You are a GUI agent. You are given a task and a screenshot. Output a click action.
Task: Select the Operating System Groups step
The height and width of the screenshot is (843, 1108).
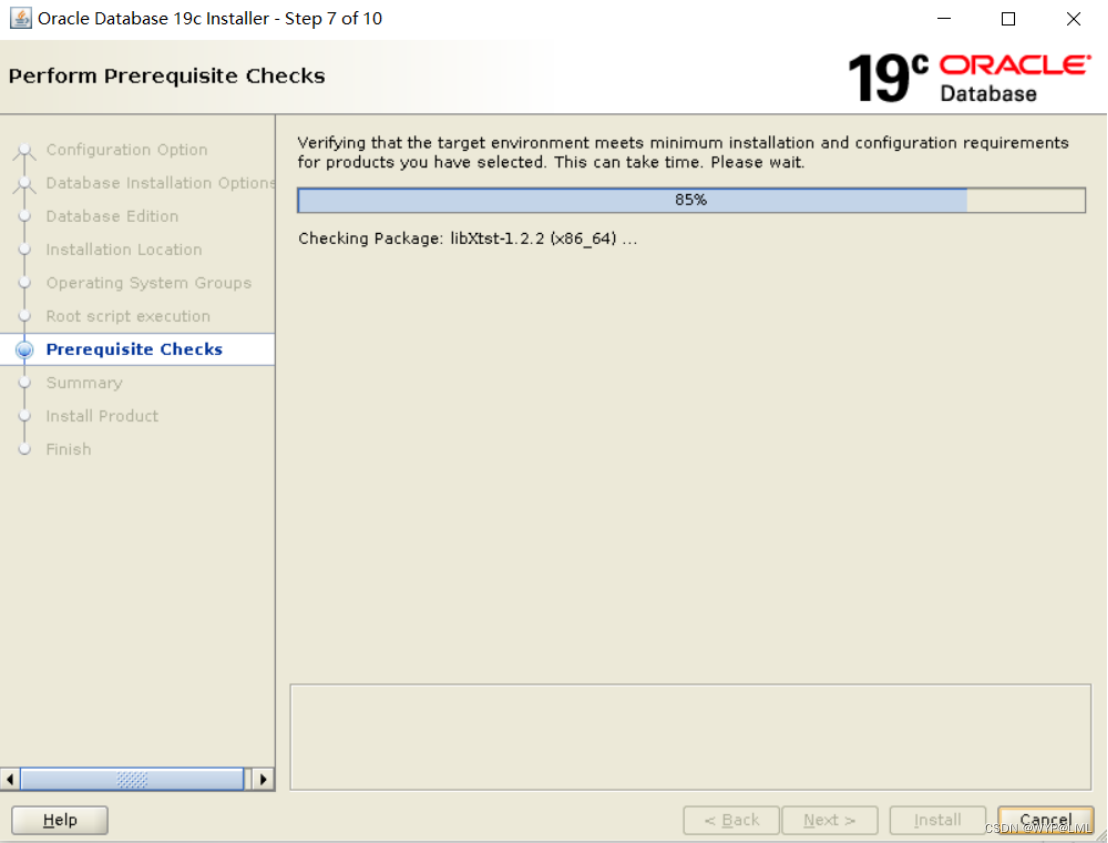[x=148, y=283]
